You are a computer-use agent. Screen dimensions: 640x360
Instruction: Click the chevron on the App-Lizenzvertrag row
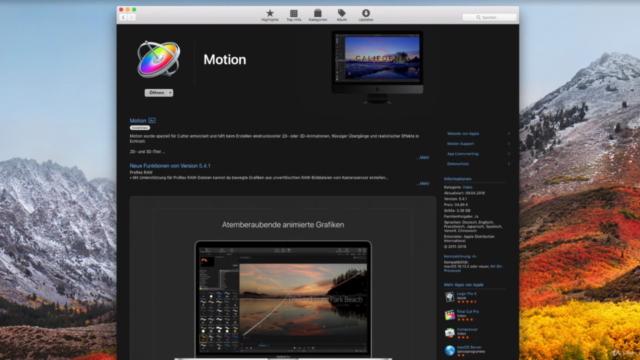(509, 154)
